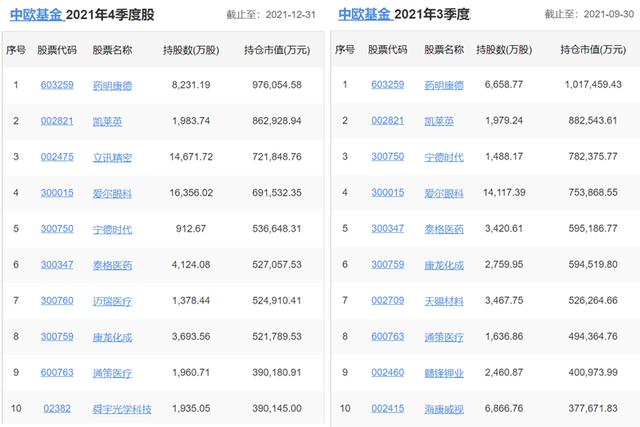Open stock code 002415 link
This screenshot has height=427, width=640.
click(388, 408)
